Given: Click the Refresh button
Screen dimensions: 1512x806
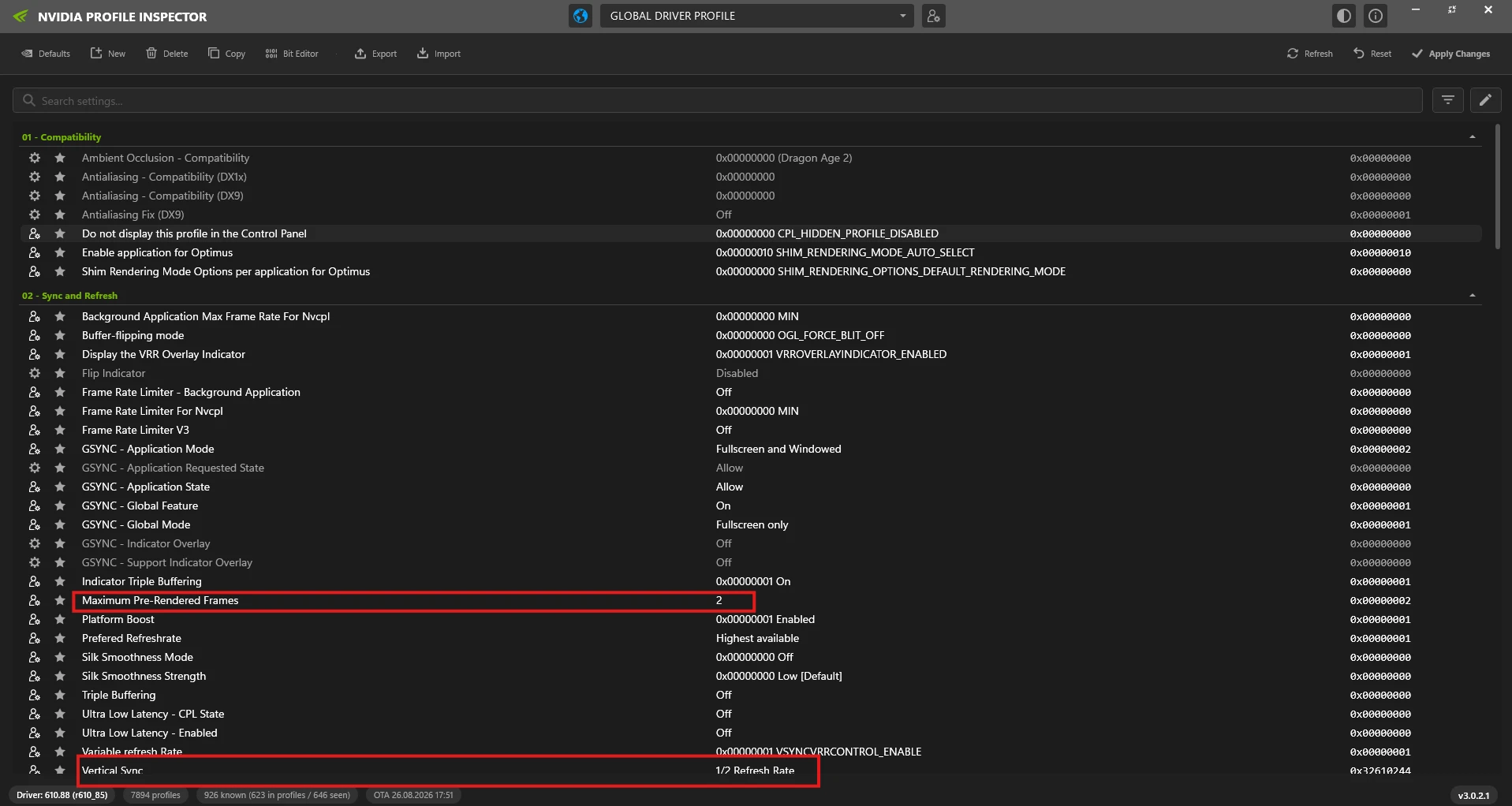Looking at the screenshot, I should click(x=1310, y=54).
